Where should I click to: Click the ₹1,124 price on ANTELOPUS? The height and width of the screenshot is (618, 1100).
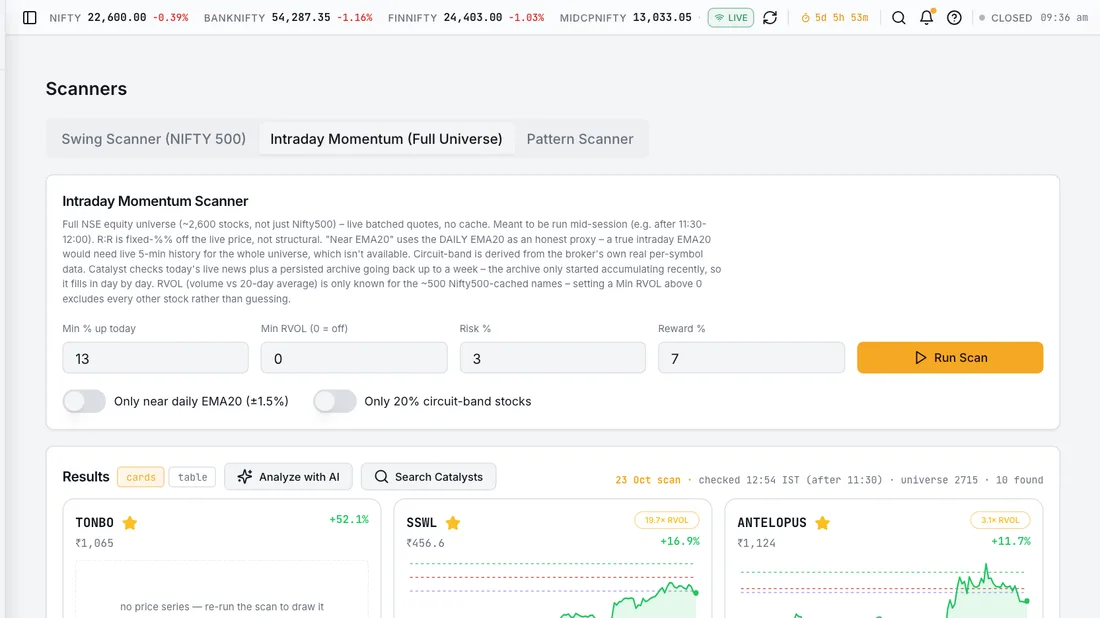point(756,543)
